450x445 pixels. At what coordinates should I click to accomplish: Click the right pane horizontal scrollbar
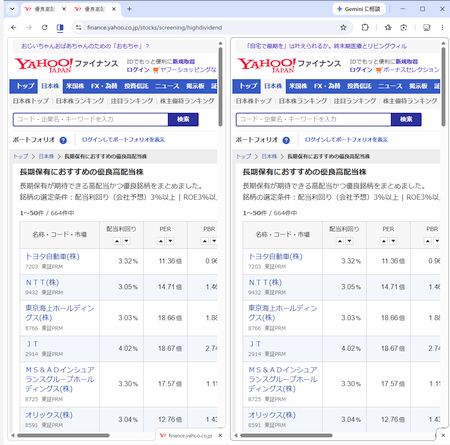[x=286, y=435]
